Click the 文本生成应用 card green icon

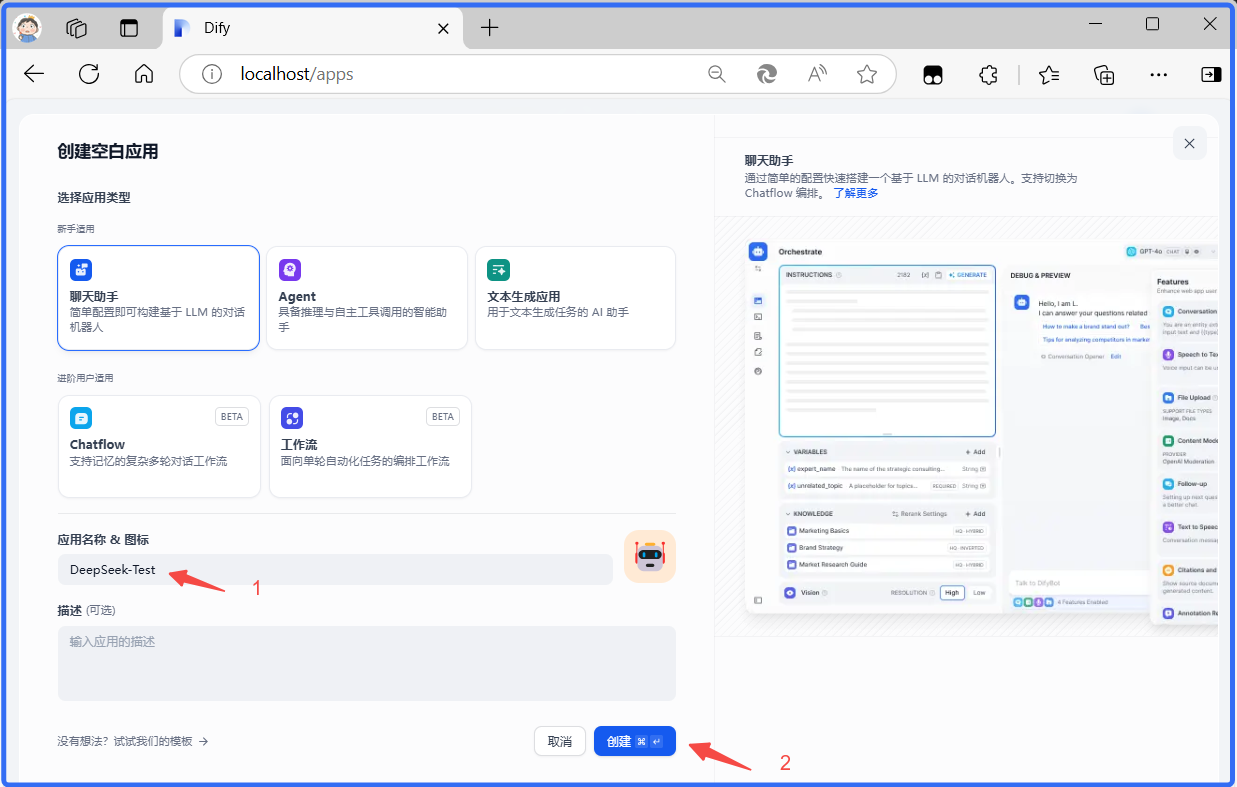point(498,269)
